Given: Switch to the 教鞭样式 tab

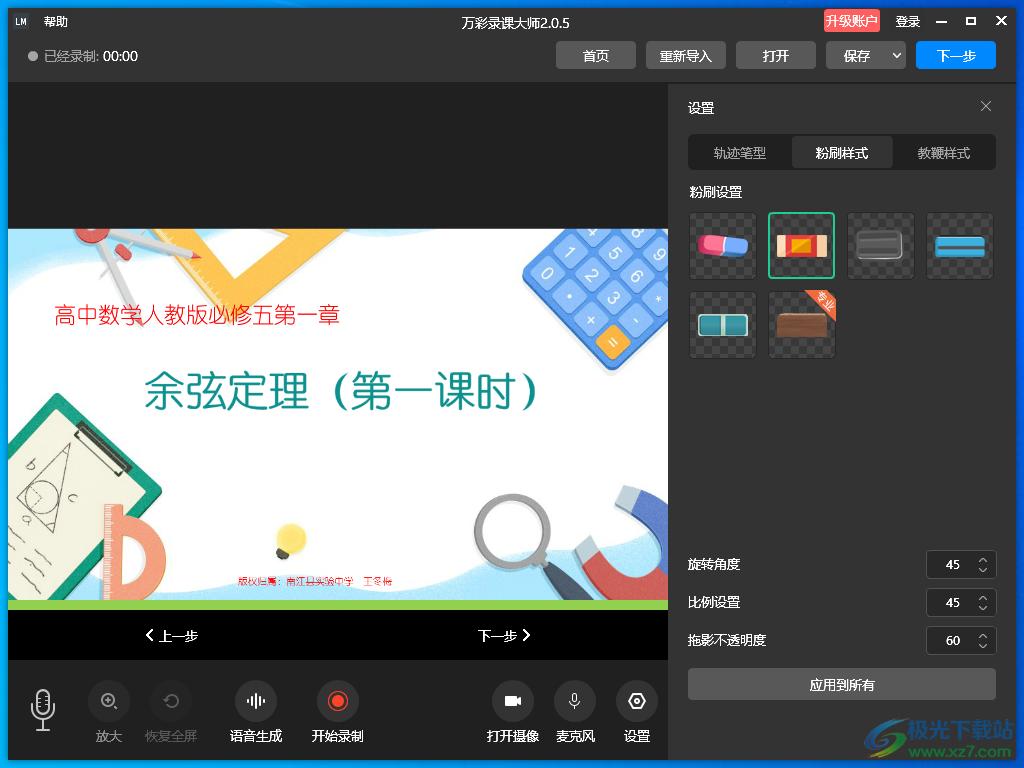Looking at the screenshot, I should [x=943, y=153].
